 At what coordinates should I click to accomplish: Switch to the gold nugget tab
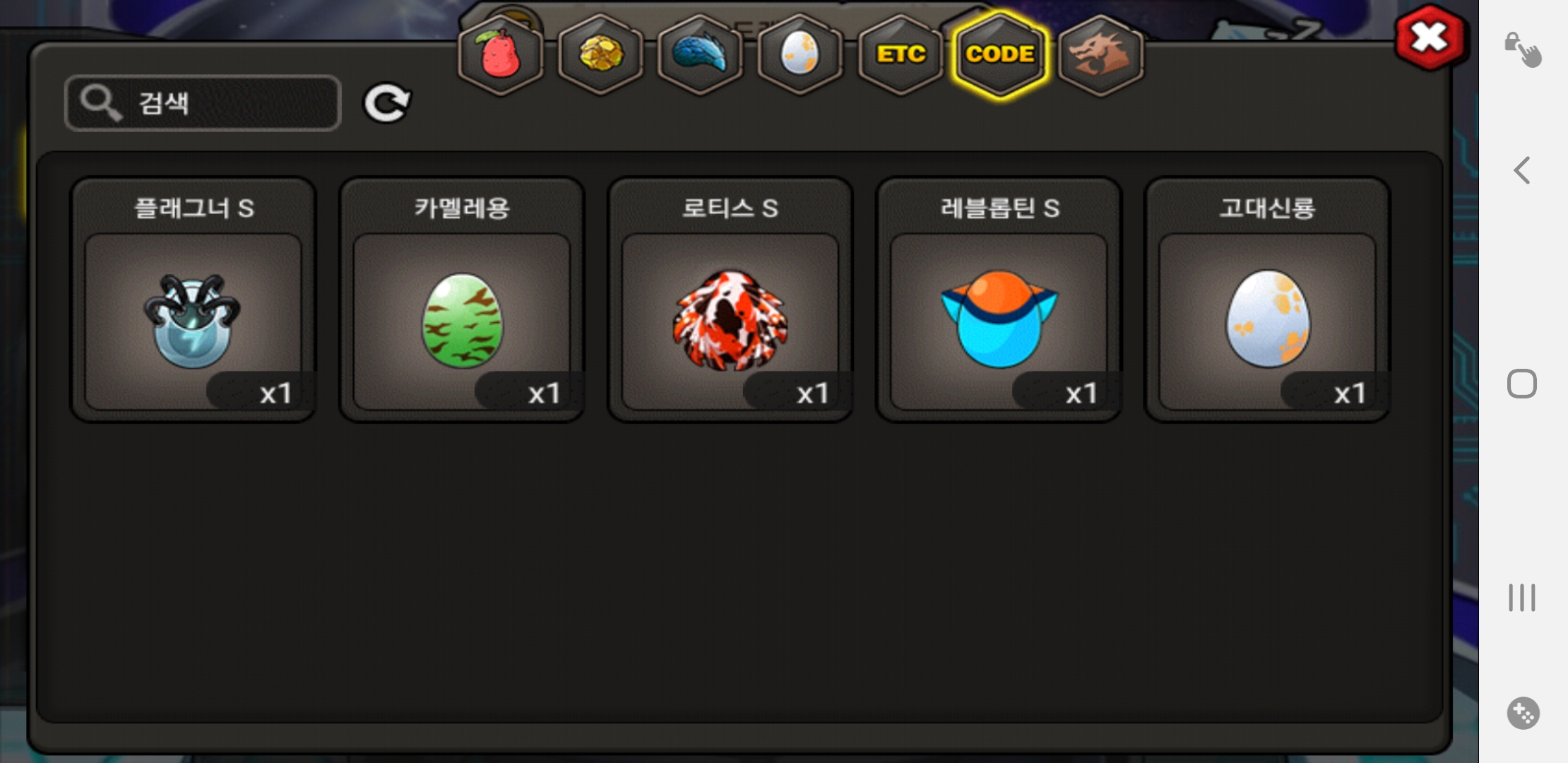(x=601, y=54)
